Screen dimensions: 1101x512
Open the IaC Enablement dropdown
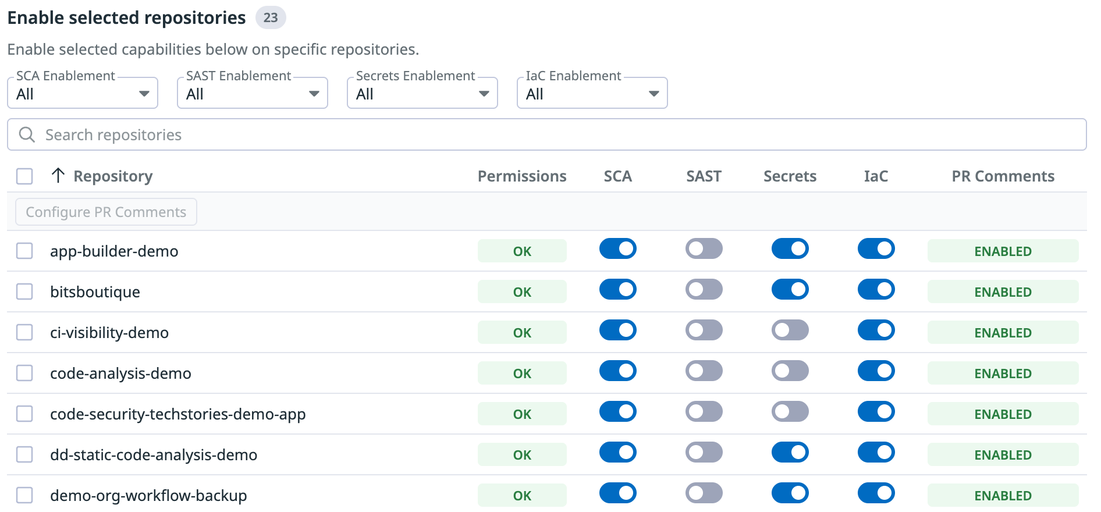coord(593,93)
